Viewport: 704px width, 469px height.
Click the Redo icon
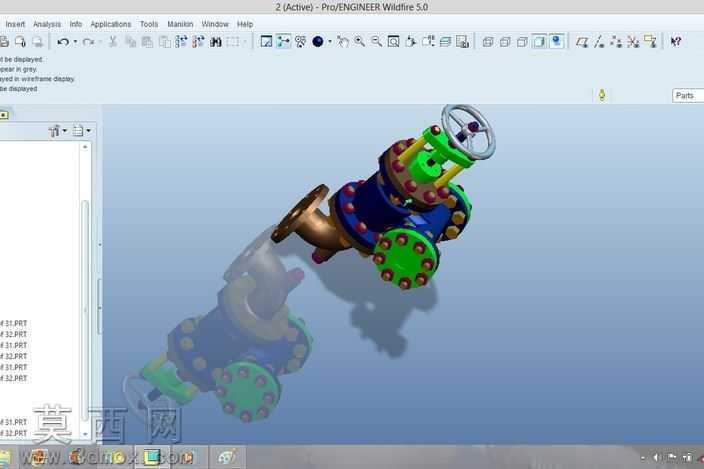click(x=88, y=42)
